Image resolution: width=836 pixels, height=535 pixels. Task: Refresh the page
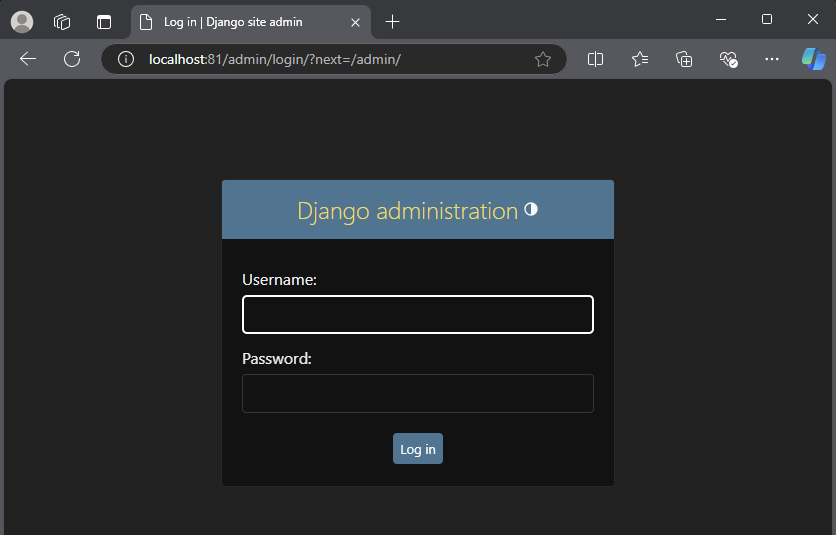tap(72, 59)
